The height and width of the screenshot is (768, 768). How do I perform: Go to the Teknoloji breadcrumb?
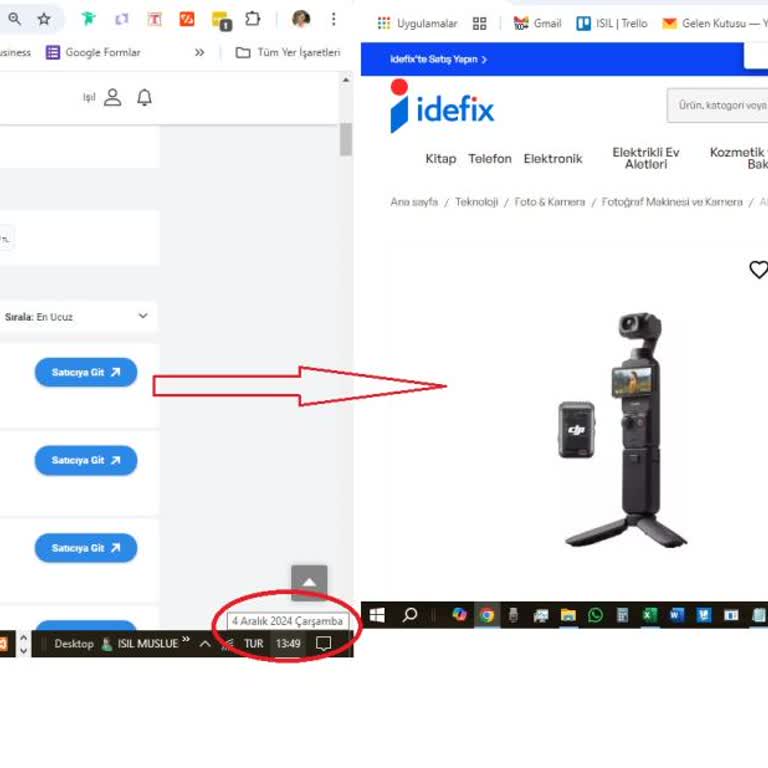(477, 202)
